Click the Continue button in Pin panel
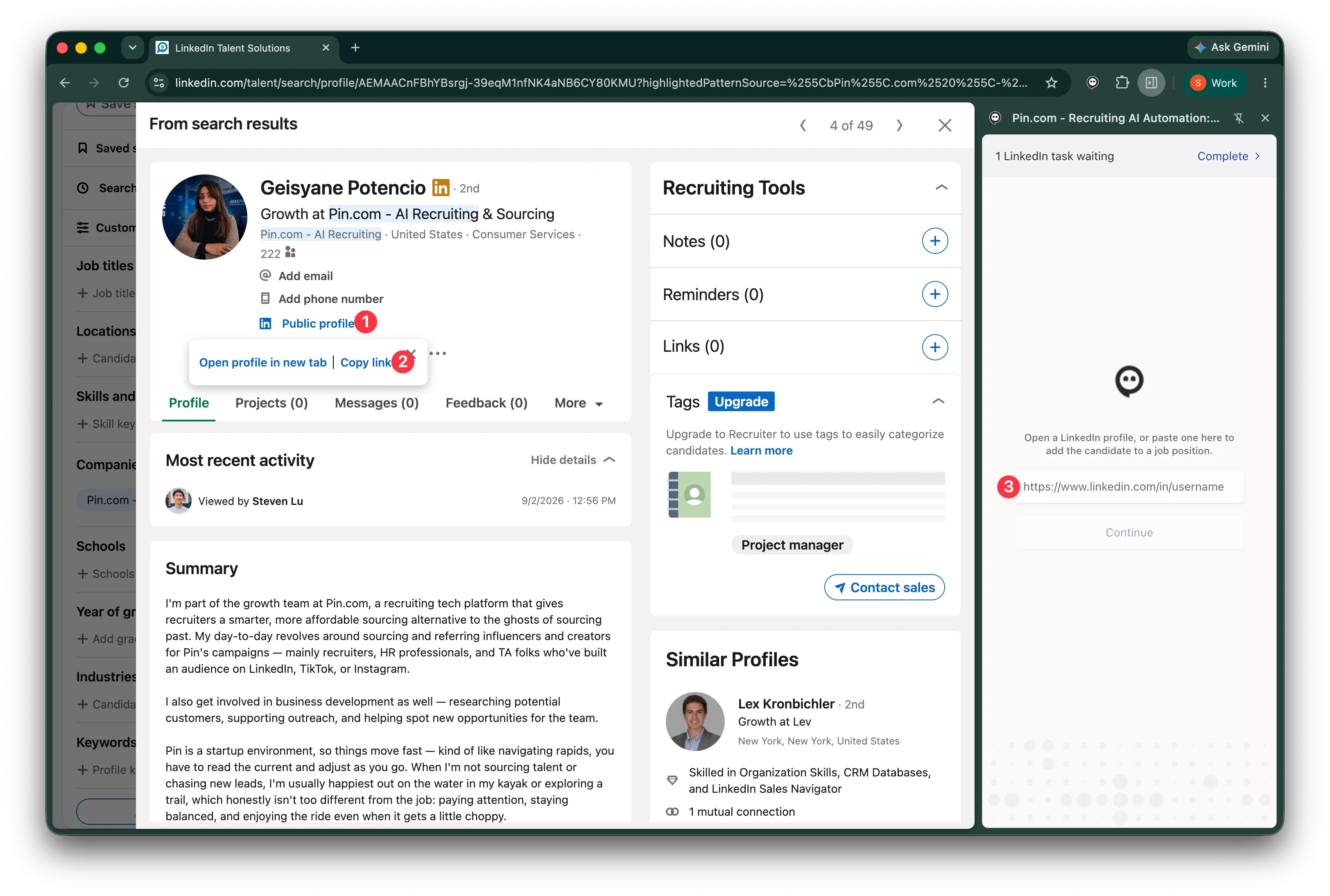1330x896 pixels. pyautogui.click(x=1129, y=533)
